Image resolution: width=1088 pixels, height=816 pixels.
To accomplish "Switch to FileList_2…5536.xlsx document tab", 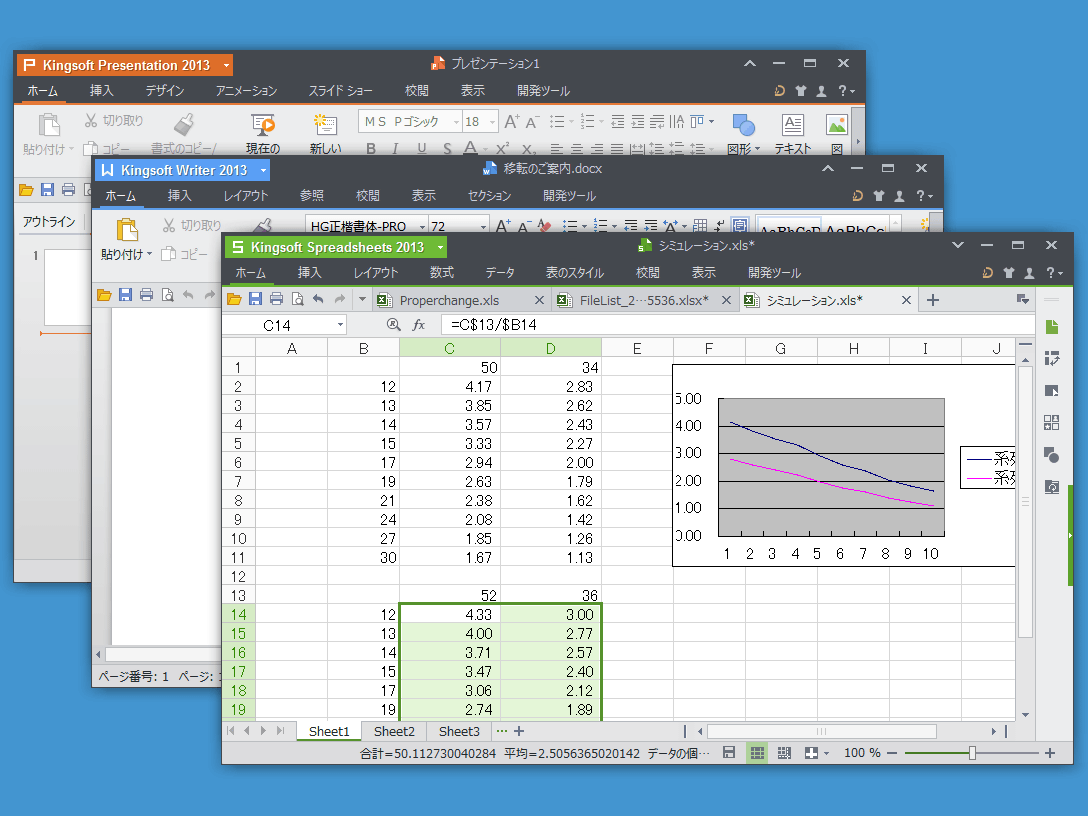I will coord(644,300).
